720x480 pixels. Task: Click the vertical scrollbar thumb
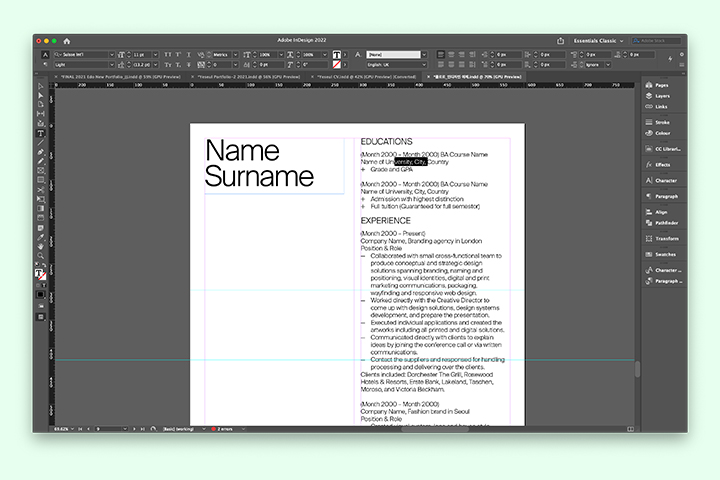pyautogui.click(x=637, y=369)
